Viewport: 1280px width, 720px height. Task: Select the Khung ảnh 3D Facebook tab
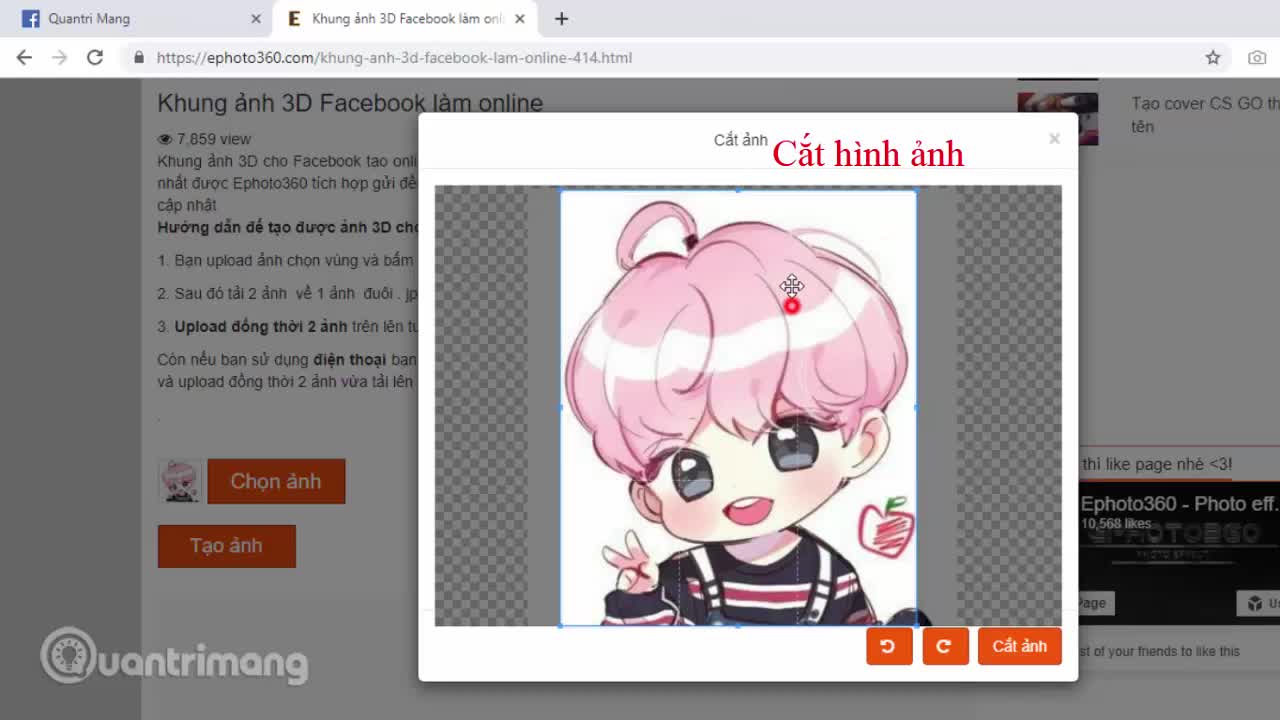click(x=407, y=18)
